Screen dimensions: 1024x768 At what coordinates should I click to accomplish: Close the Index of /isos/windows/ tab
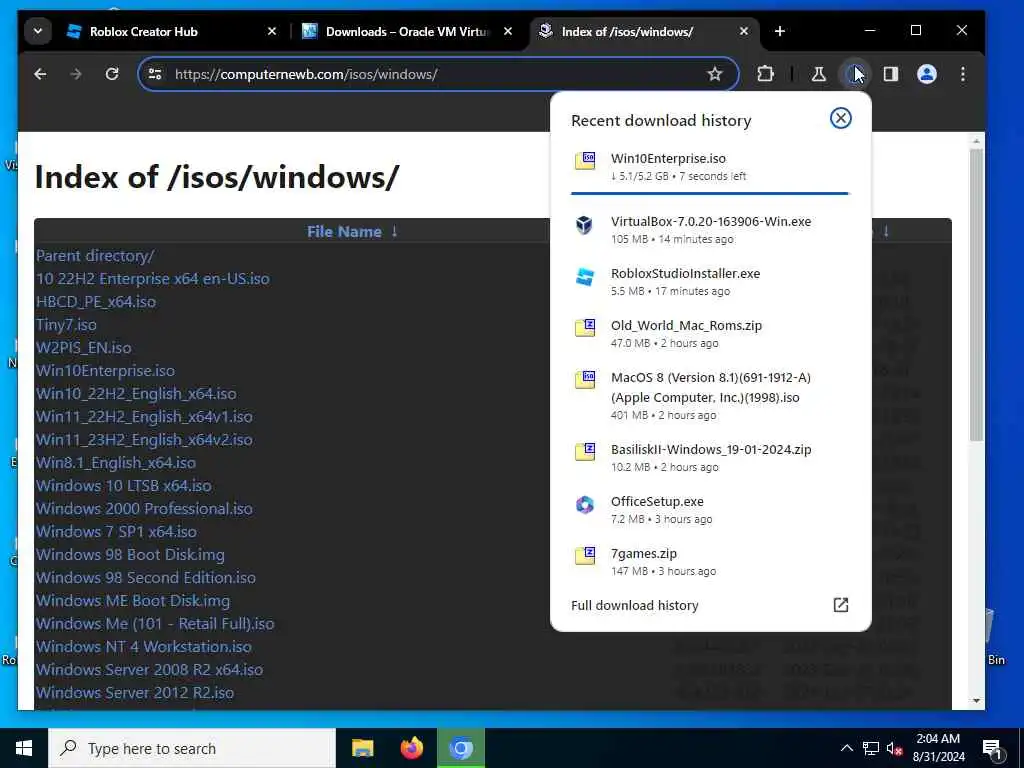[x=744, y=31]
